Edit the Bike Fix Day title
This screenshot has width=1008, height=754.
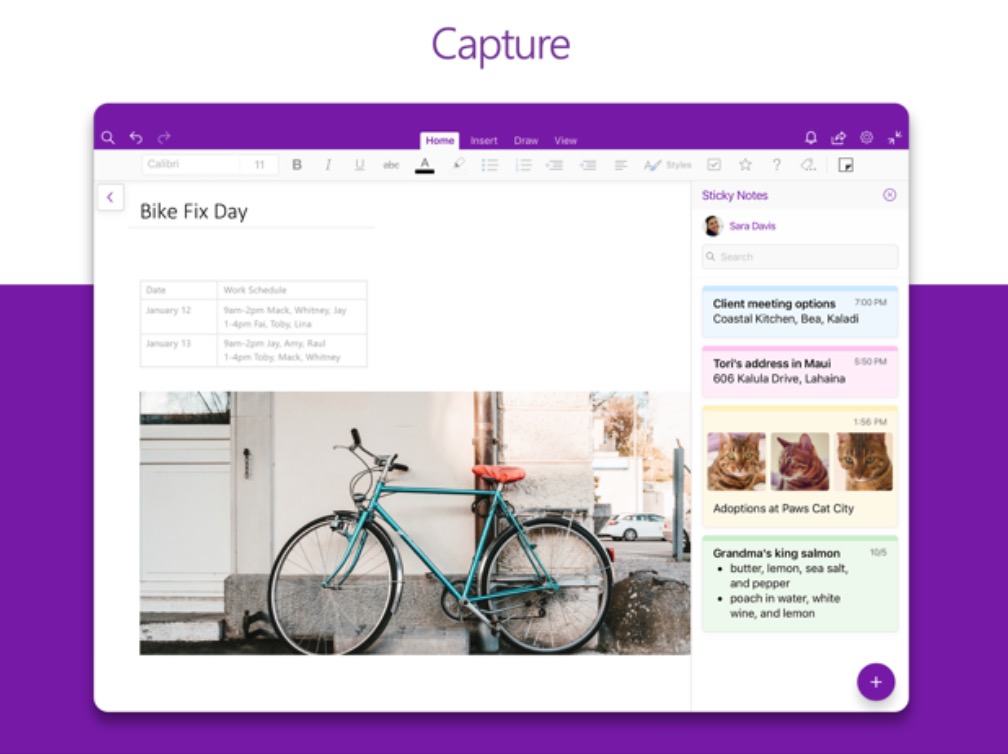coord(194,211)
